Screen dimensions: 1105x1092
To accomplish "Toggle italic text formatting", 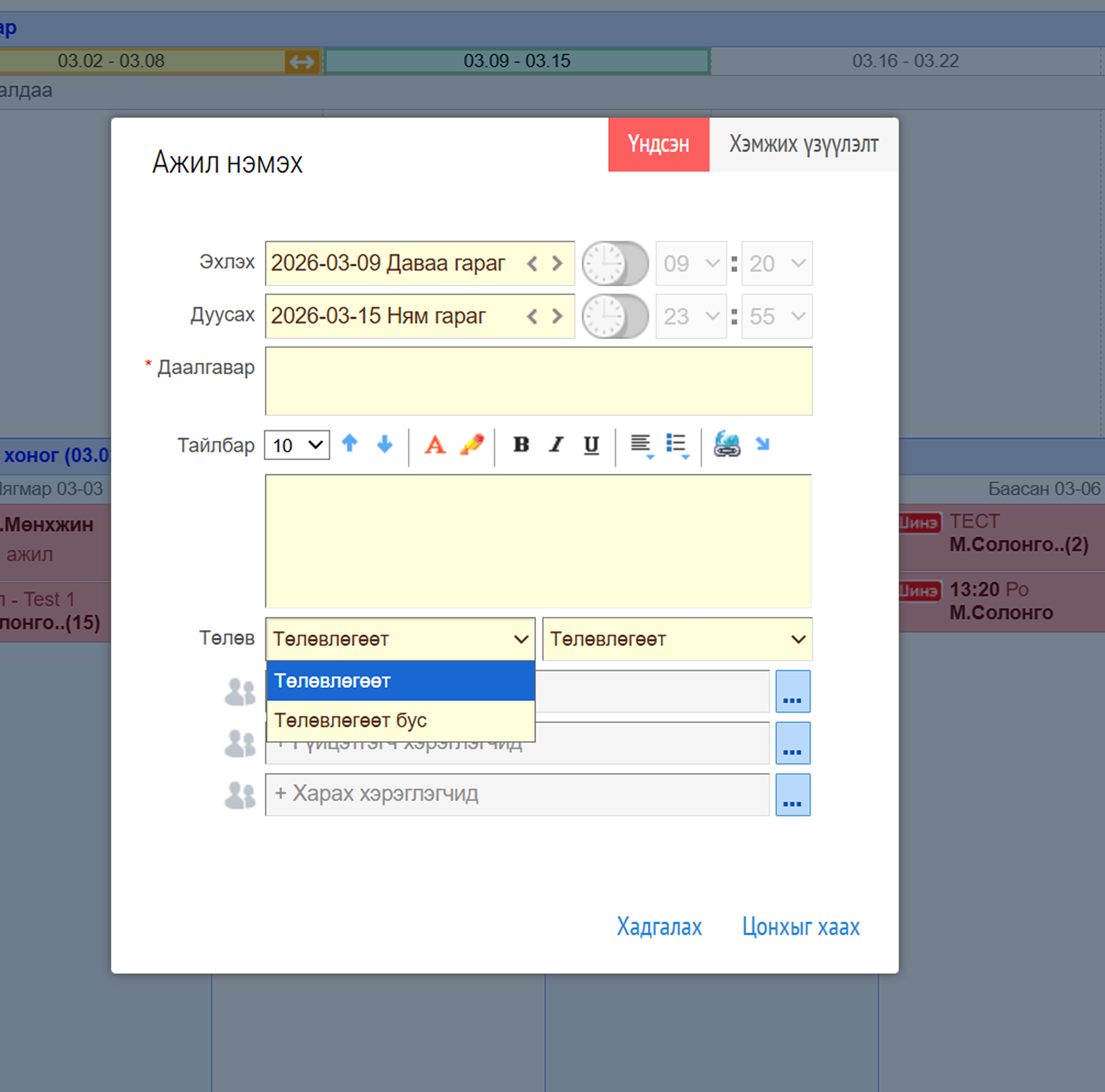I will pyautogui.click(x=556, y=445).
